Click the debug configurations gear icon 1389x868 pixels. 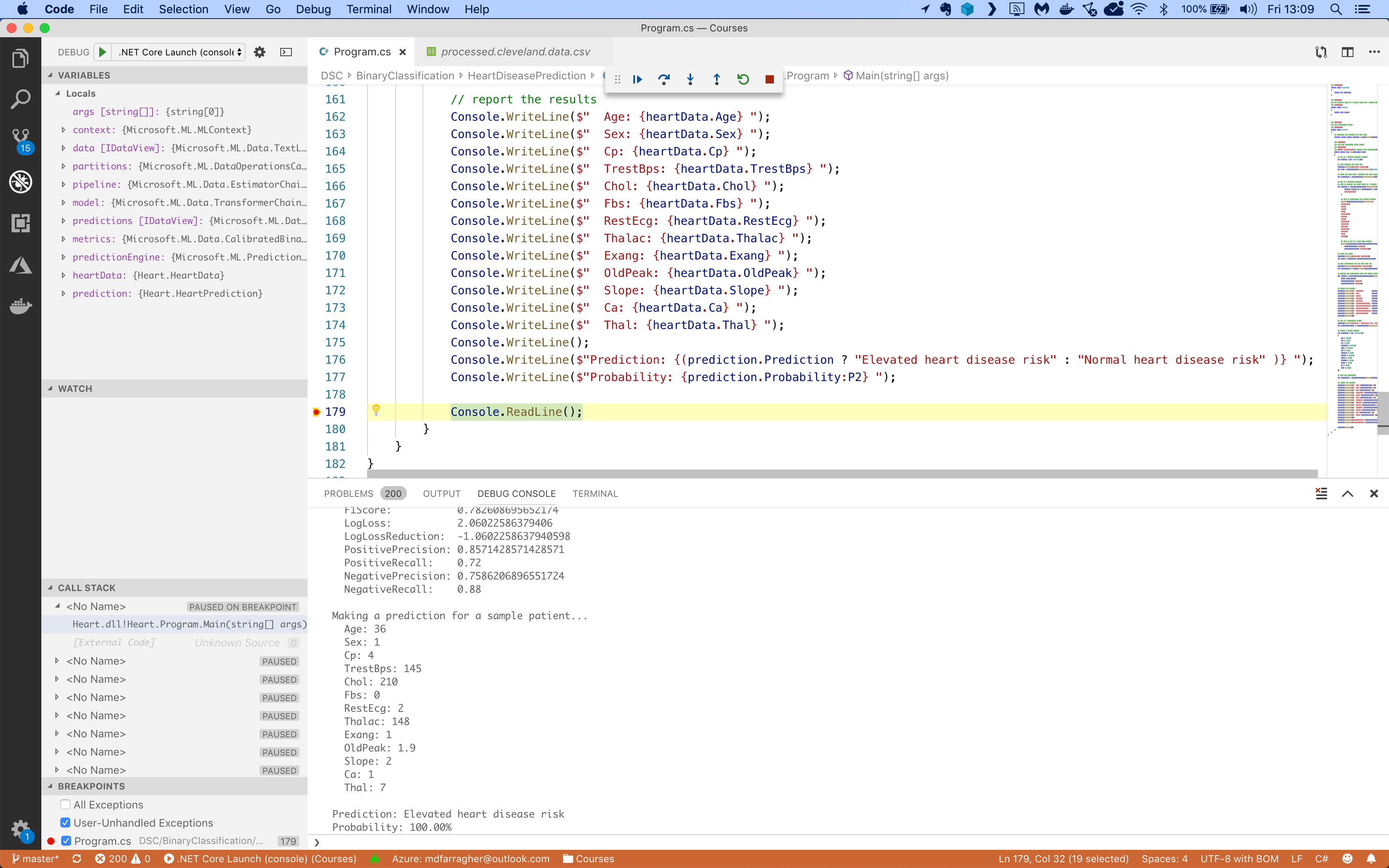point(259,52)
